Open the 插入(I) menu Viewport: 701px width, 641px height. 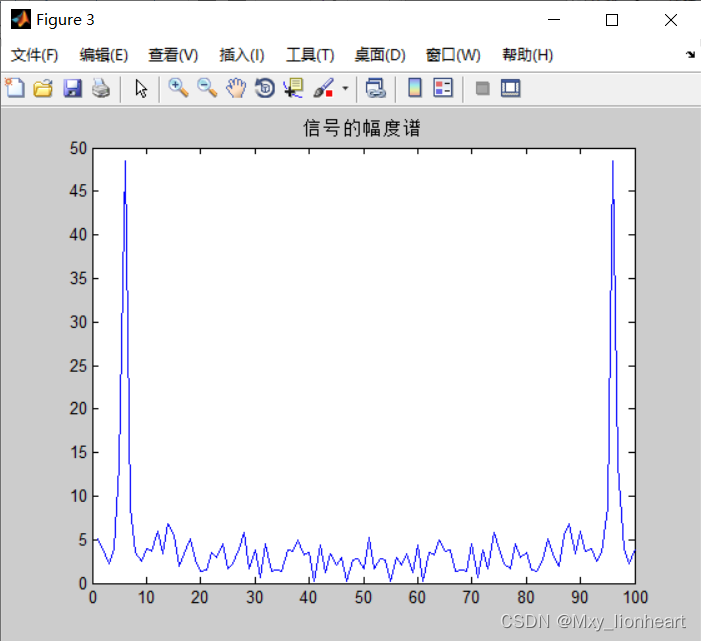(x=241, y=55)
